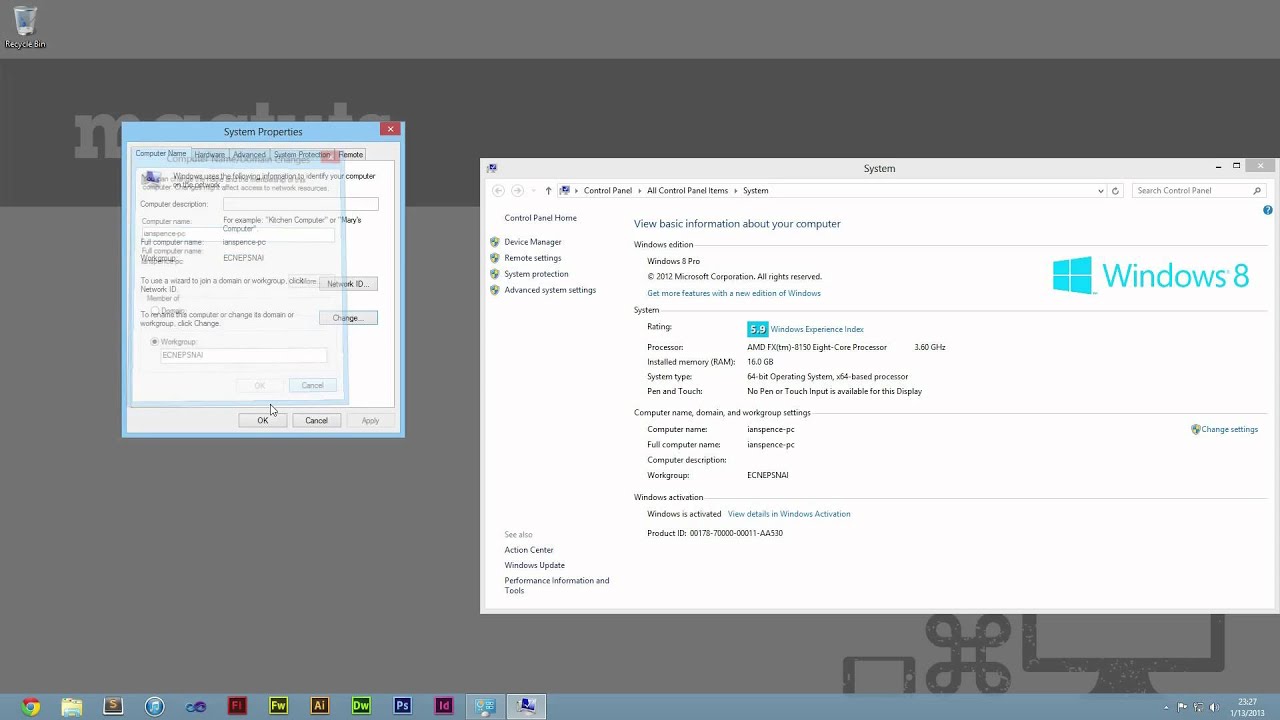Go back in System window

coord(499,190)
